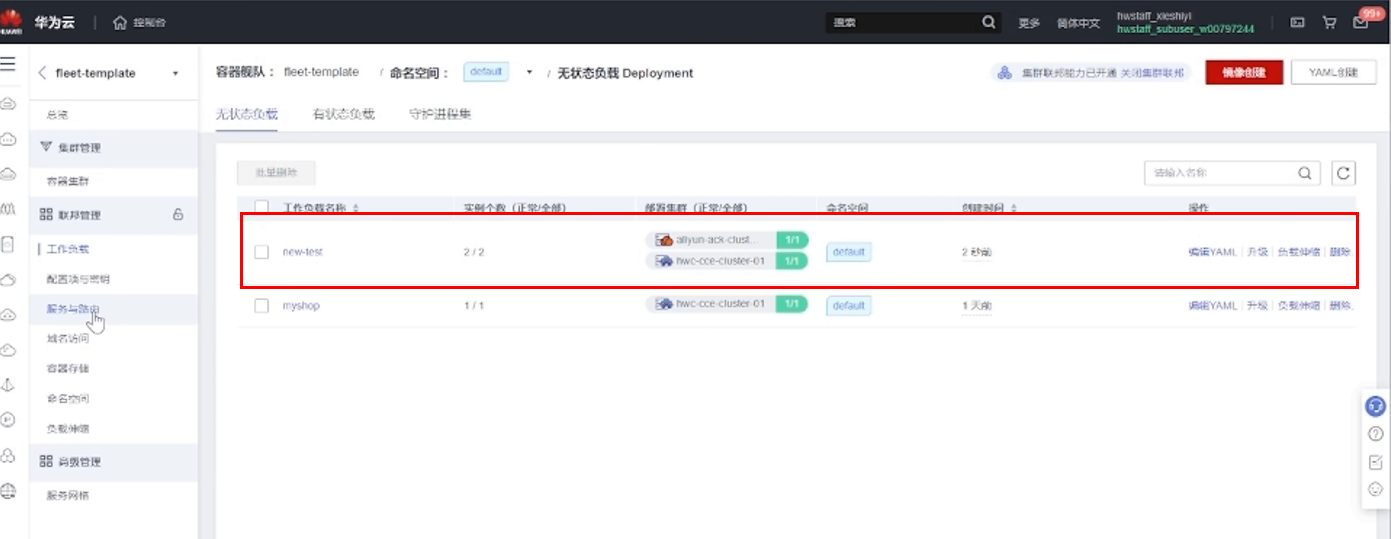Open 服务与路由 in the sidebar
The width and height of the screenshot is (1391, 539).
(x=73, y=309)
